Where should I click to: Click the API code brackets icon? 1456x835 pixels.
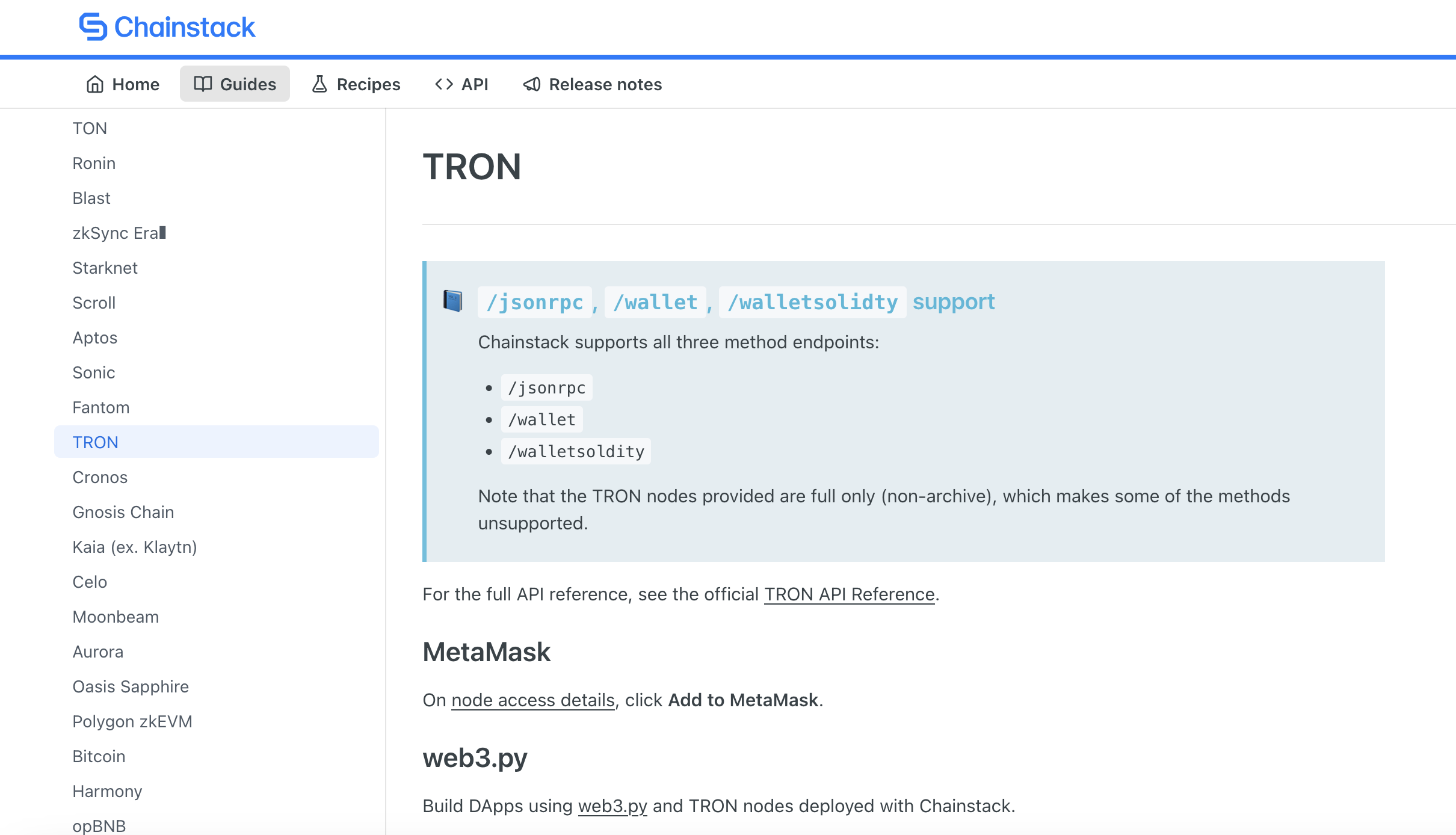click(443, 84)
